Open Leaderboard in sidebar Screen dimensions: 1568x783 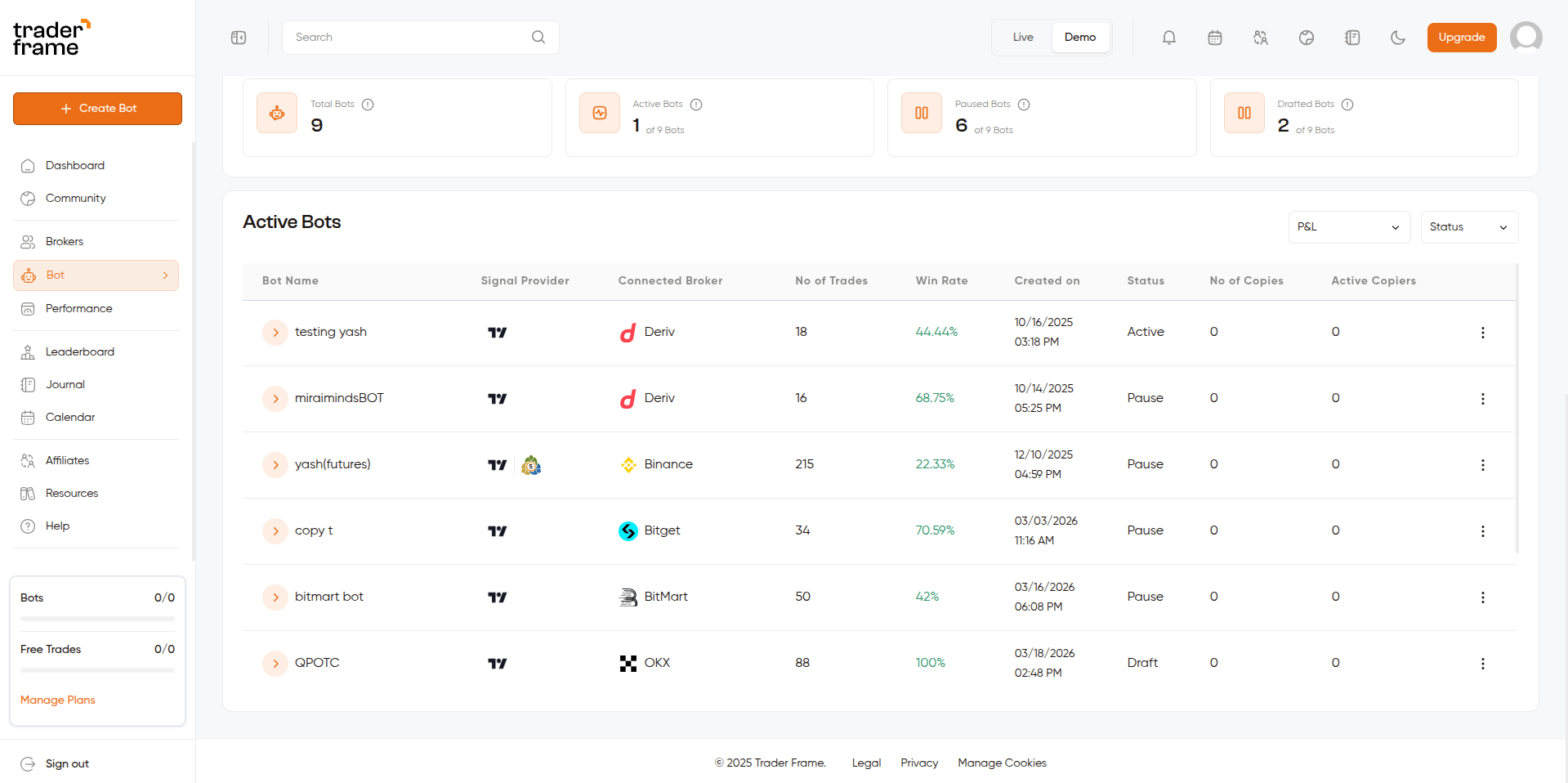tap(96, 352)
